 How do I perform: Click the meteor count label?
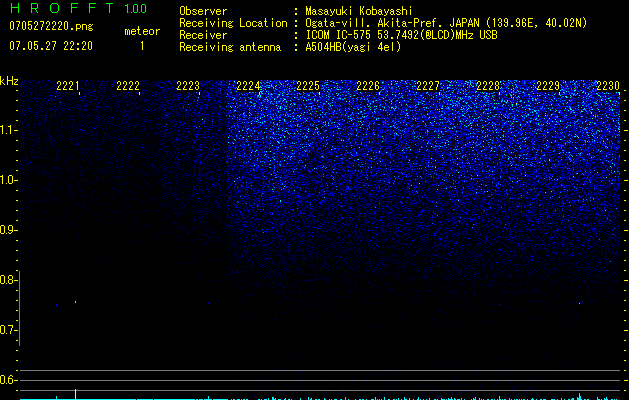point(142,31)
